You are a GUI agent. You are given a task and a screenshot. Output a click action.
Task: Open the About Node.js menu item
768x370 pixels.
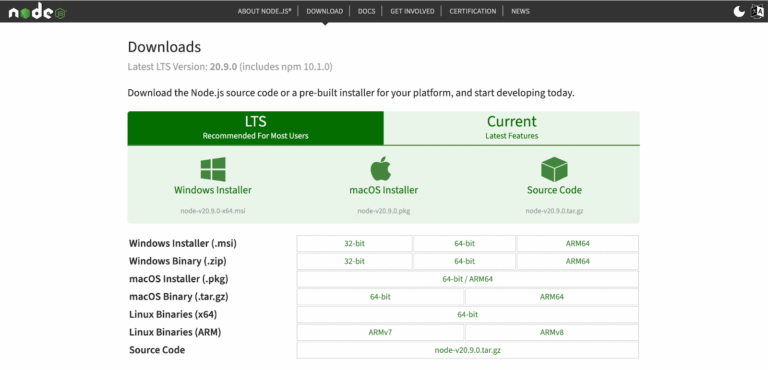pos(264,11)
